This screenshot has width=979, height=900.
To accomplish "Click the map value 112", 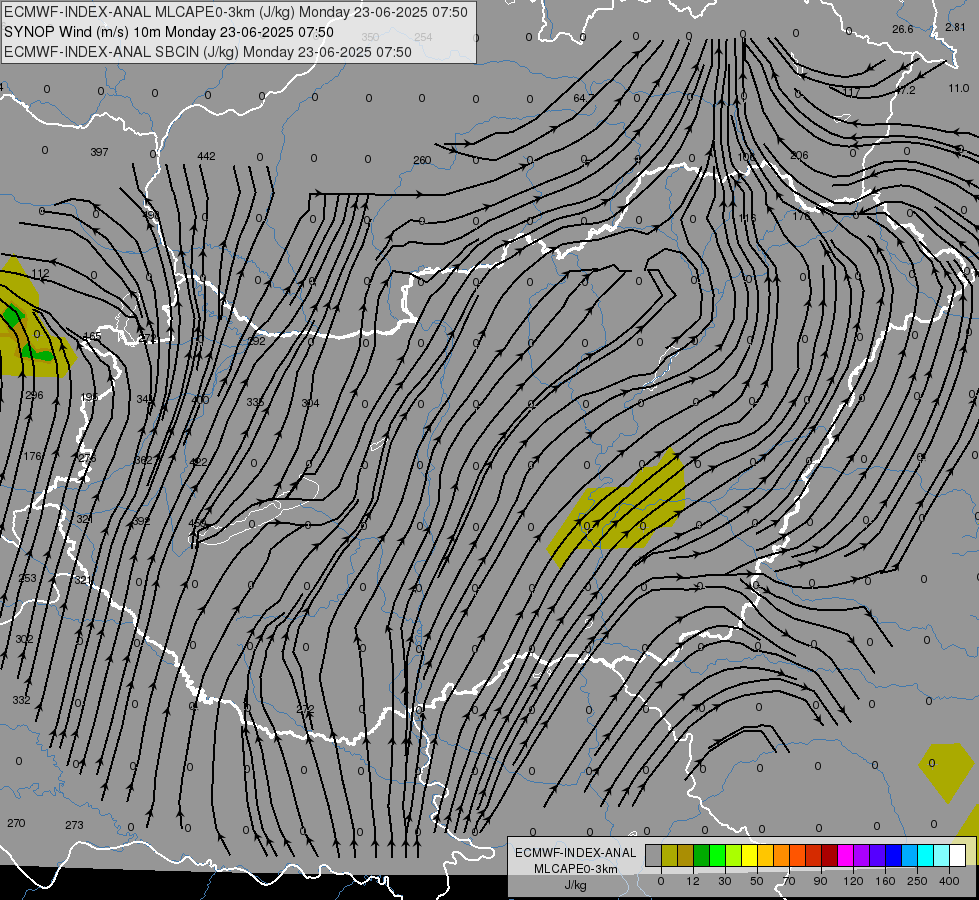I will click(40, 274).
